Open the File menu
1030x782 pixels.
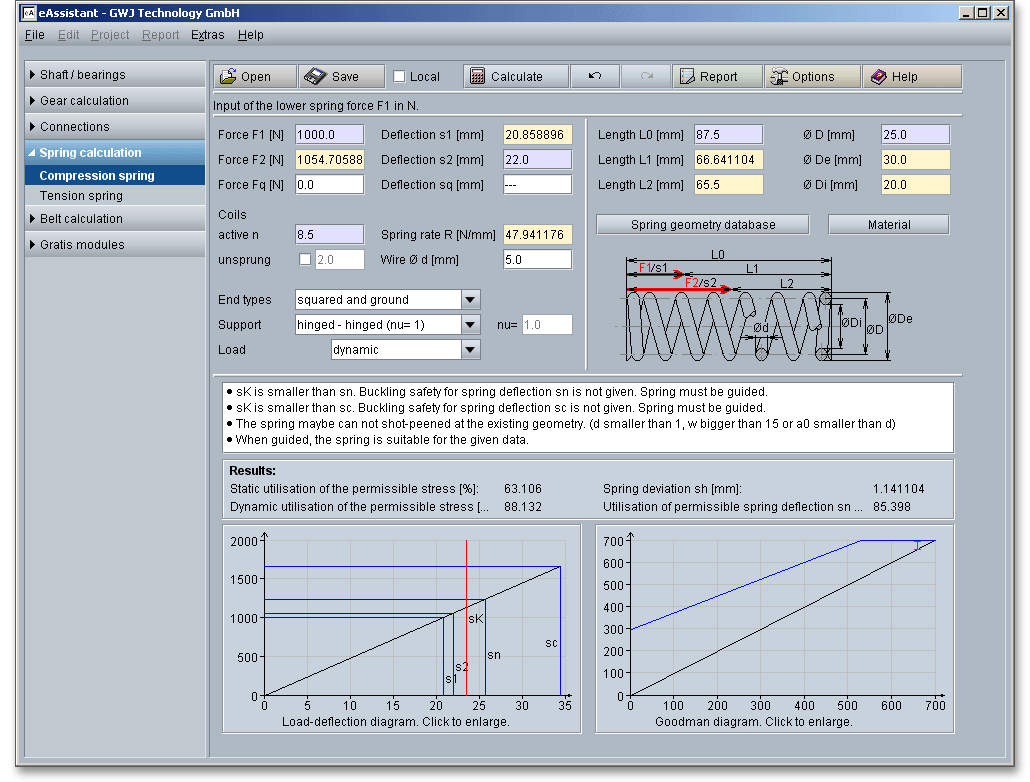tap(34, 35)
